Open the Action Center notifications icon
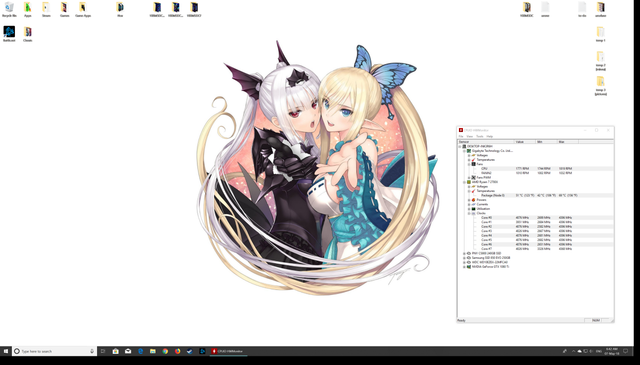 tap(625, 351)
